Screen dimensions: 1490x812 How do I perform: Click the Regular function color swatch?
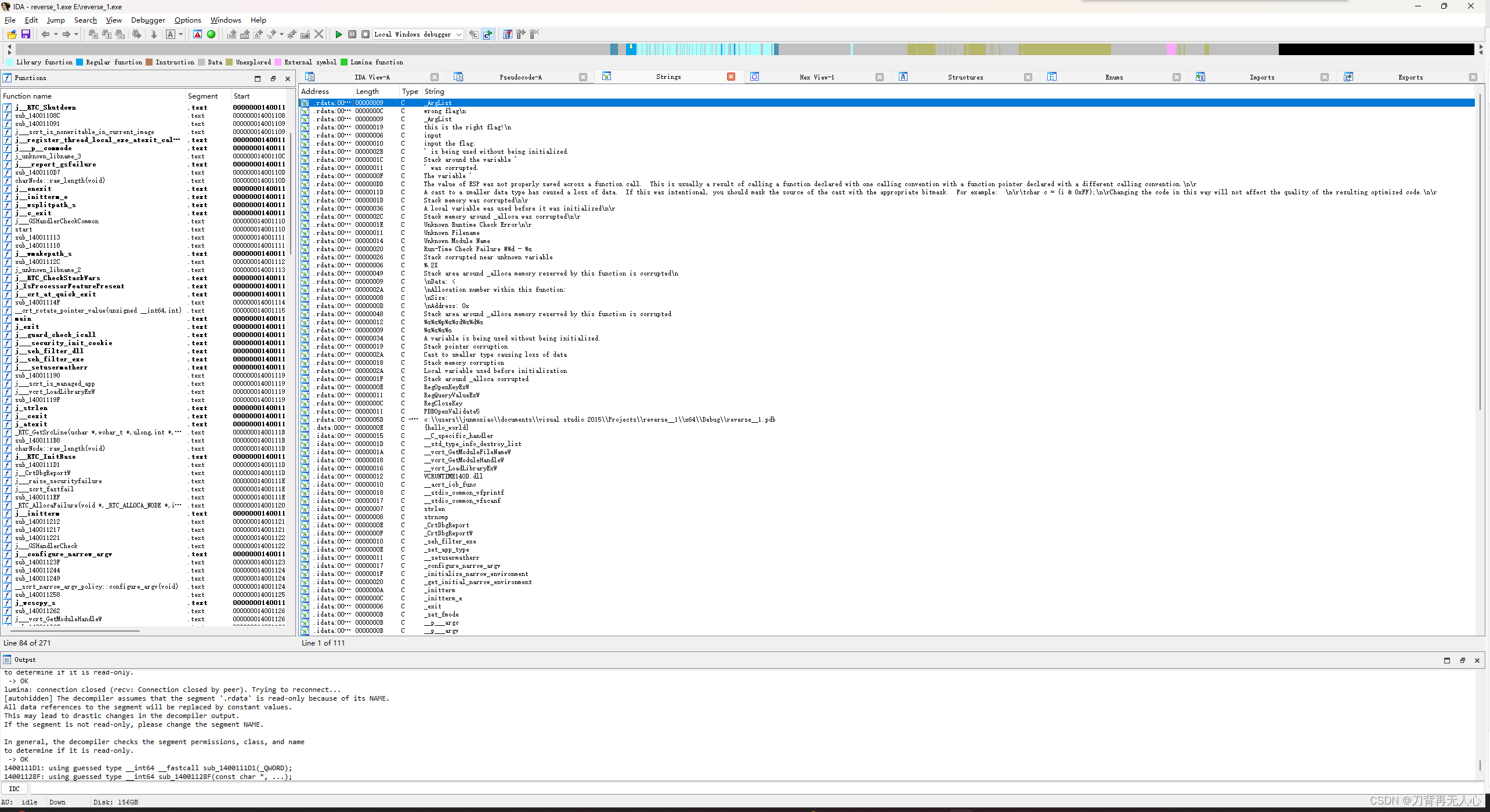pyautogui.click(x=80, y=62)
